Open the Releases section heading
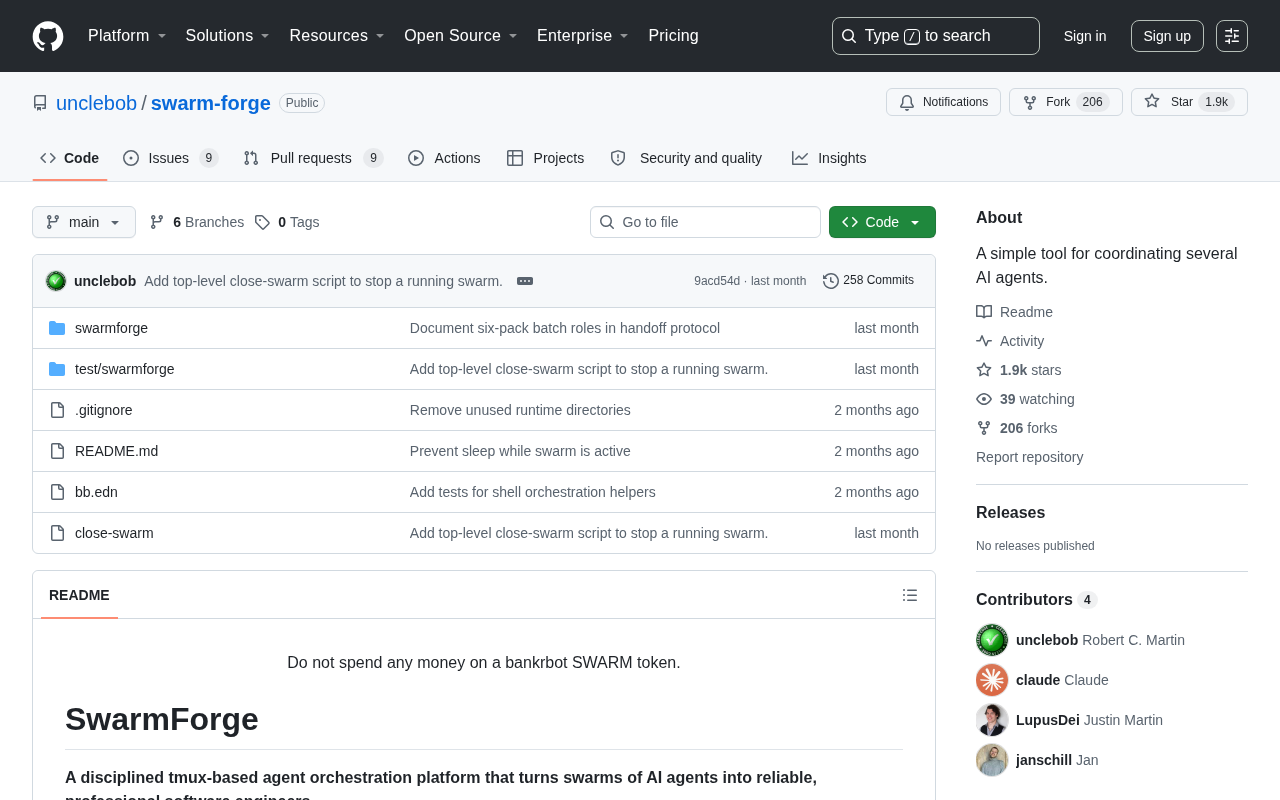 pyautogui.click(x=1010, y=513)
